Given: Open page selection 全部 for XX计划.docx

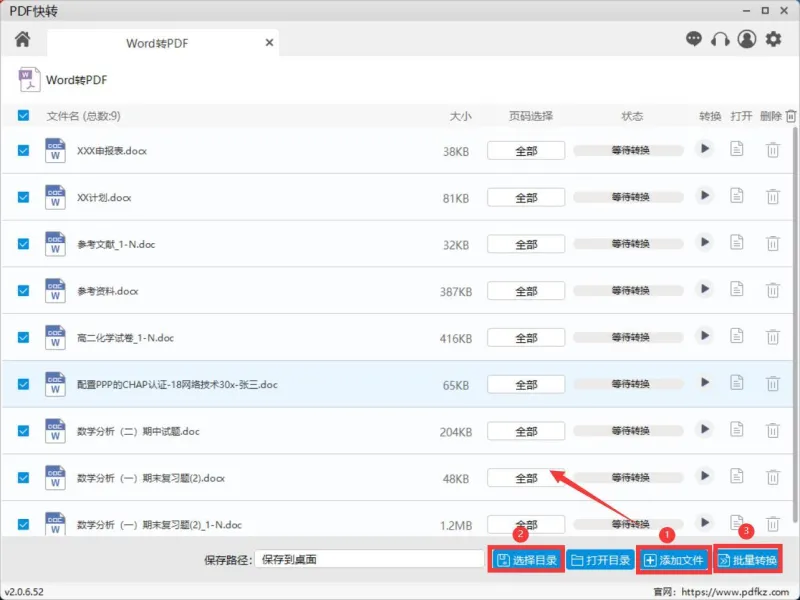Looking at the screenshot, I should [526, 197].
